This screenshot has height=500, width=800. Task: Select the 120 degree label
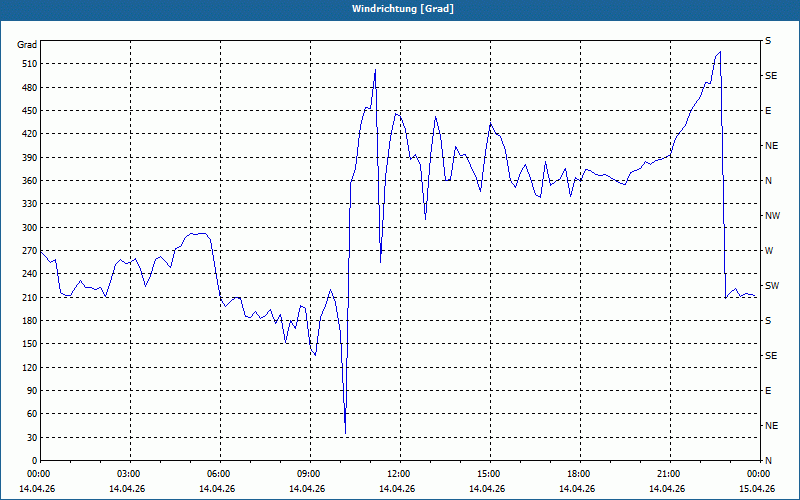pos(30,367)
